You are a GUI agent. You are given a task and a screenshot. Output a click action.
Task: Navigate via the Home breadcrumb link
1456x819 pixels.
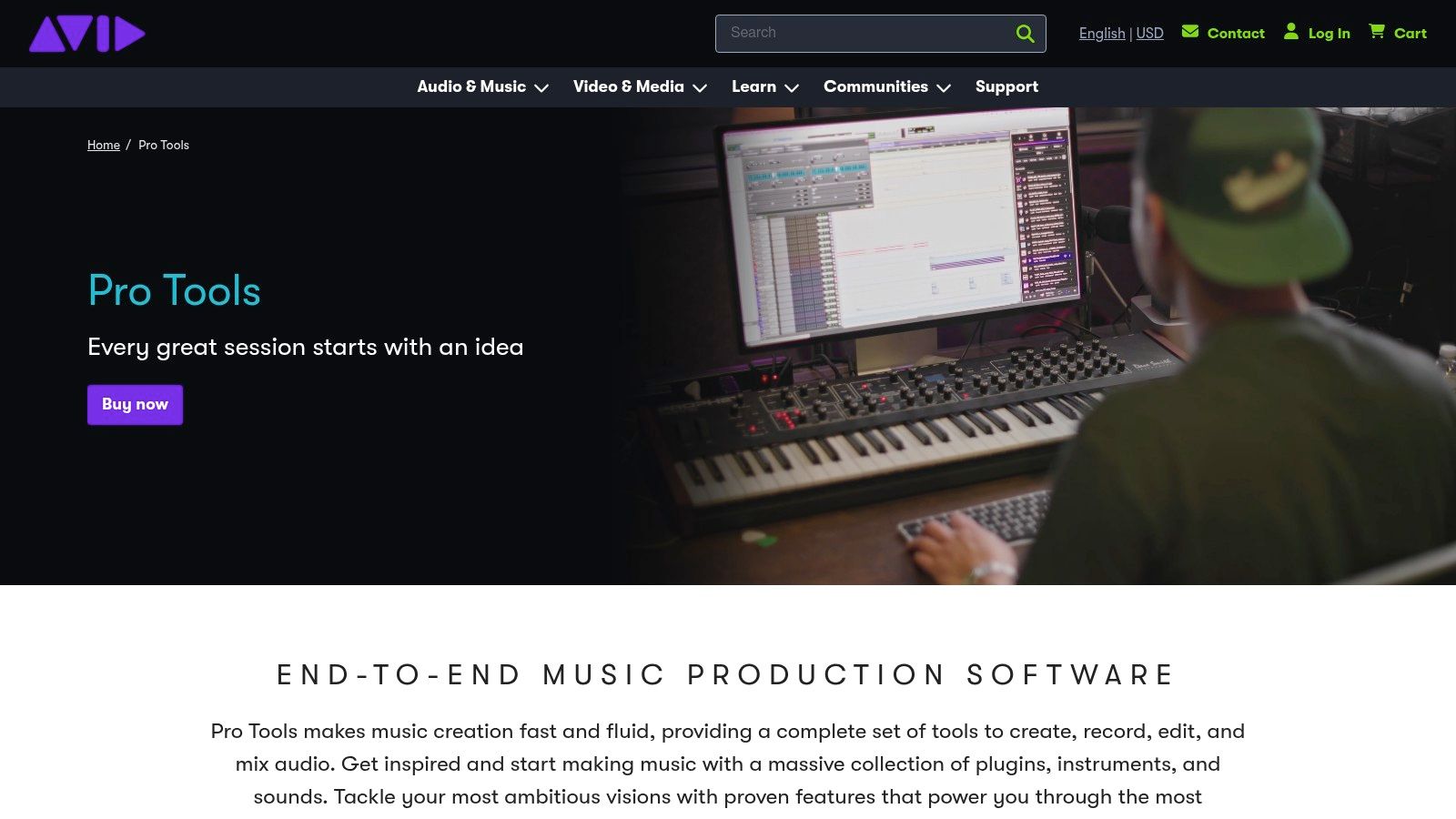tap(103, 145)
